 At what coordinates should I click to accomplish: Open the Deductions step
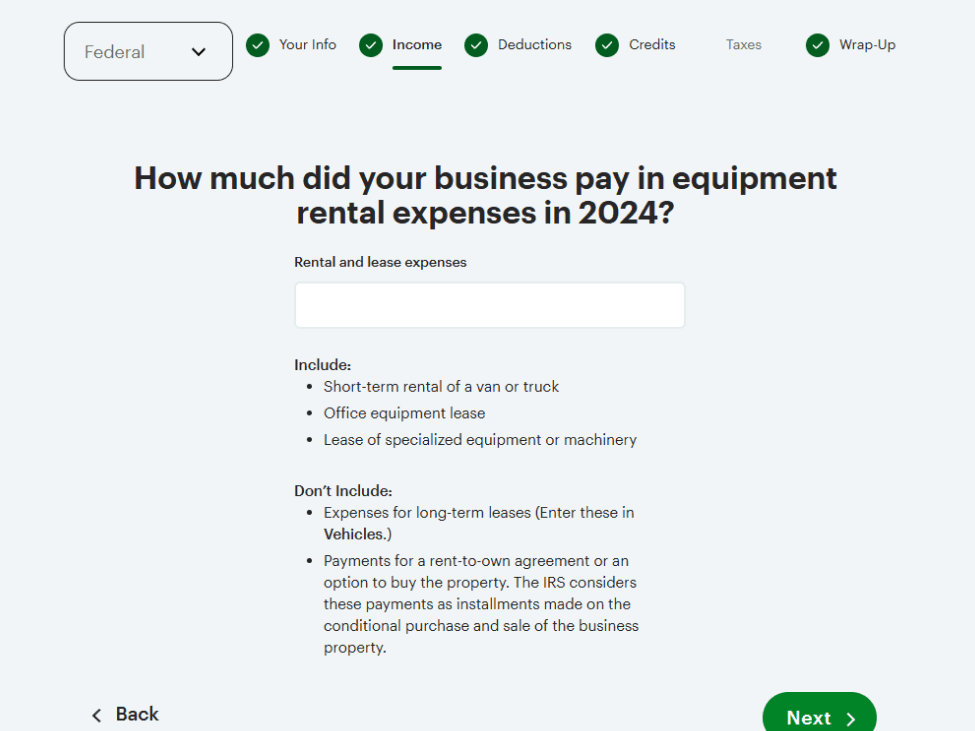pyautogui.click(x=534, y=45)
